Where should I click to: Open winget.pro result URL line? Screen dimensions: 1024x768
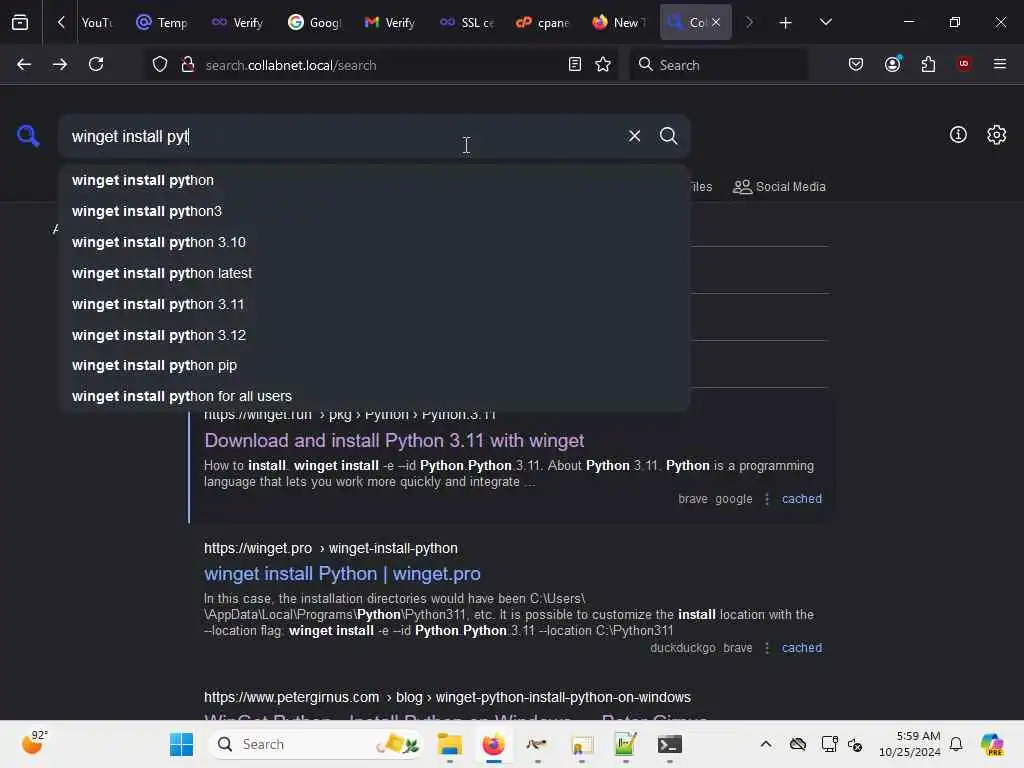point(330,549)
